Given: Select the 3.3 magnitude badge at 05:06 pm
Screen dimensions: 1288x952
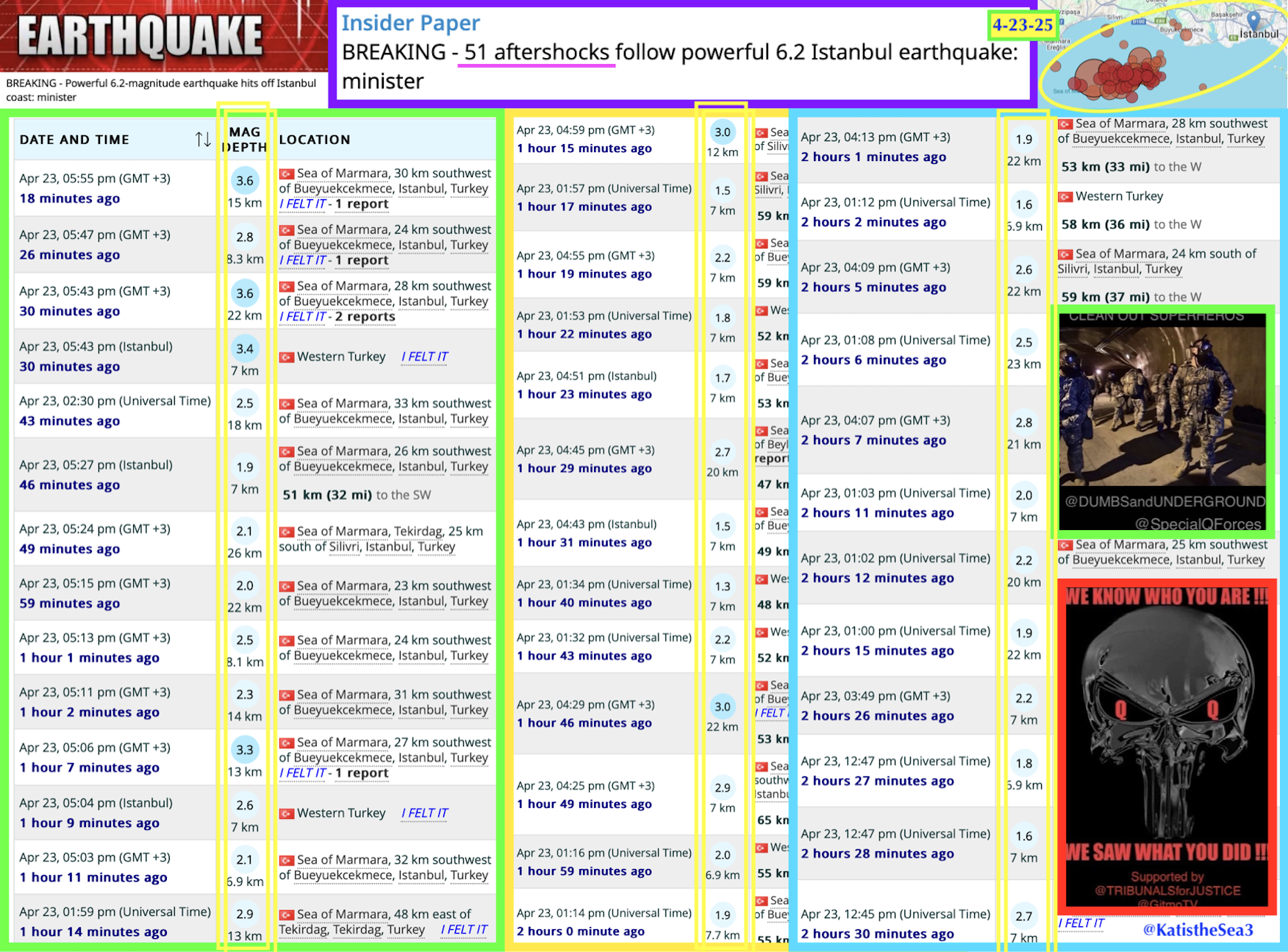Looking at the screenshot, I should click(x=245, y=750).
